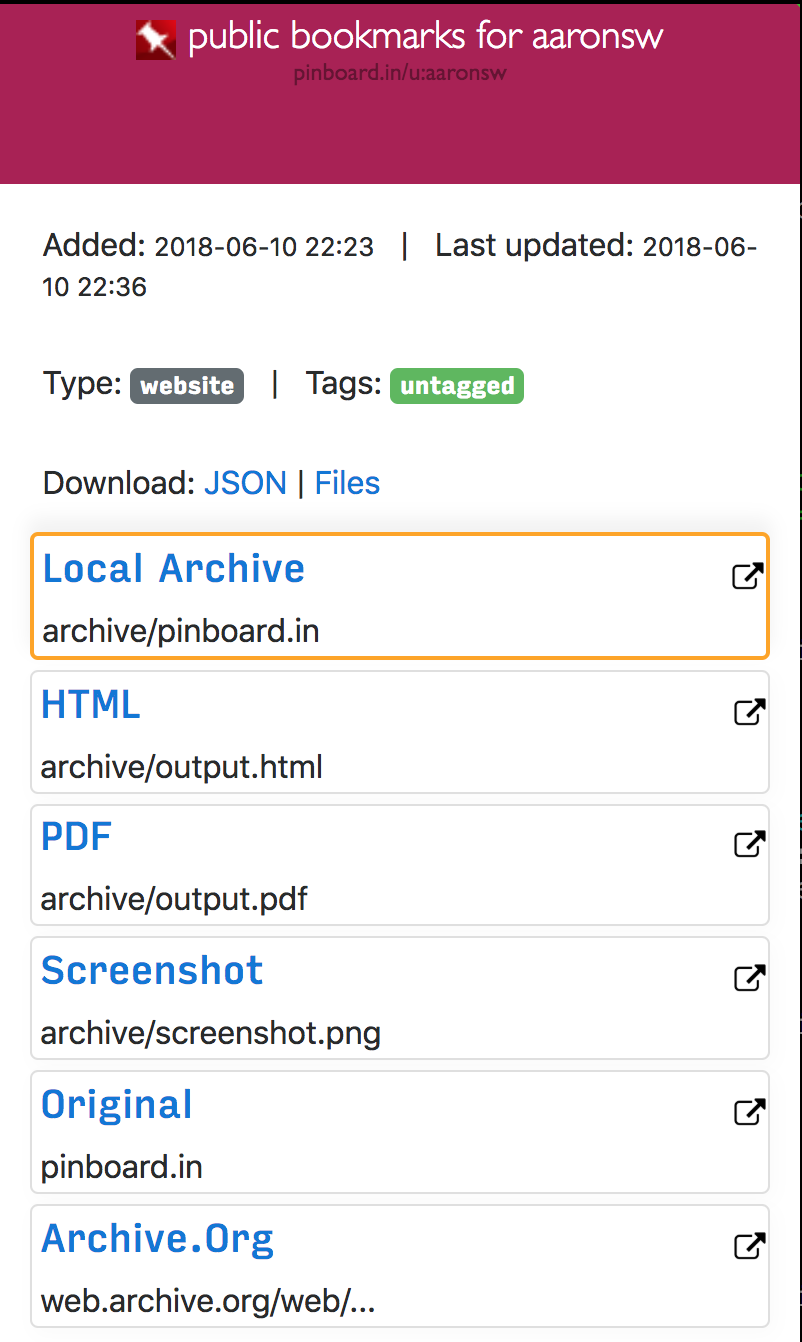
Task: Download the JSON index
Action: point(245,483)
